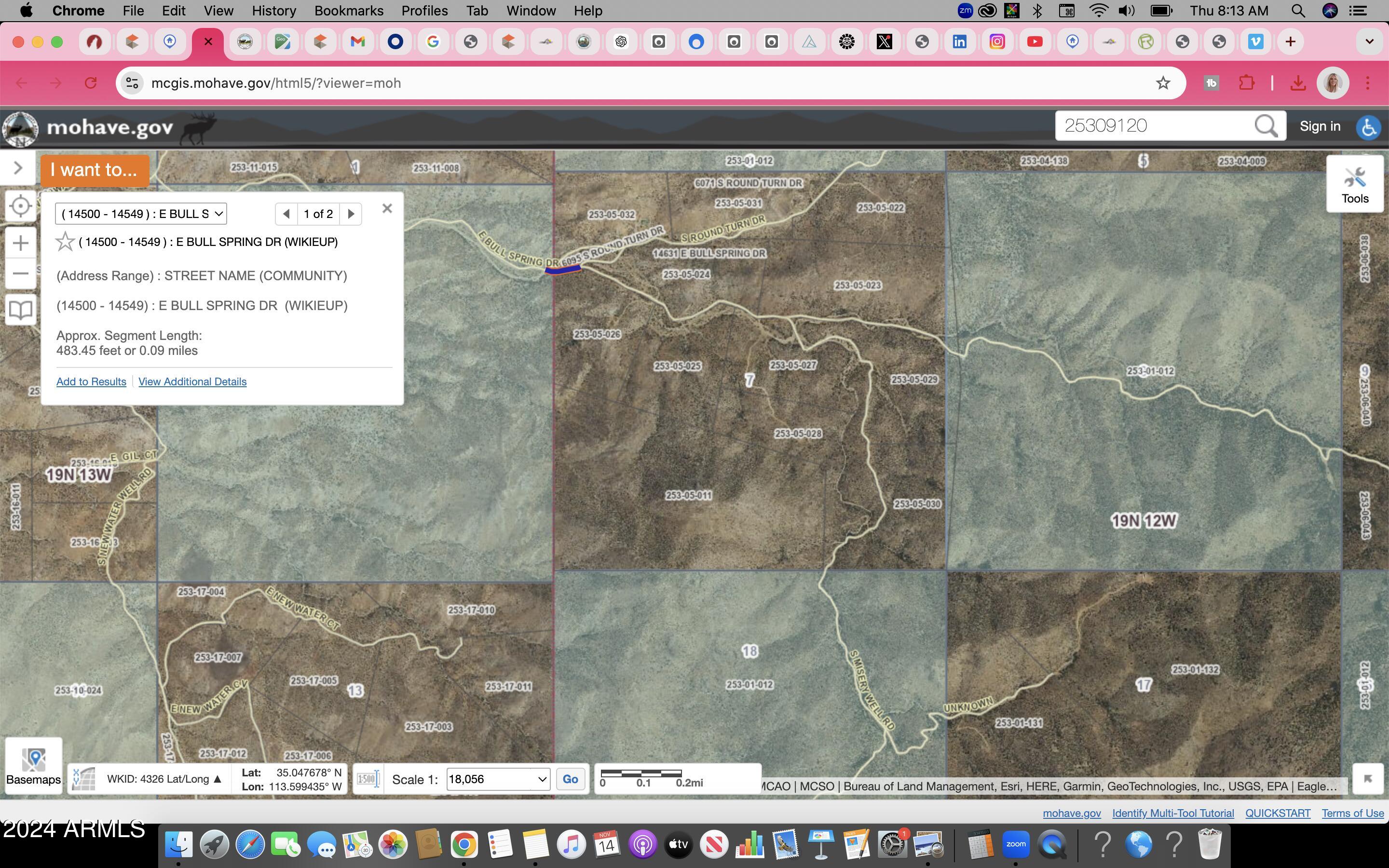The image size is (1389, 868).
Task: Expand the left info panel chevron
Action: [x=17, y=167]
